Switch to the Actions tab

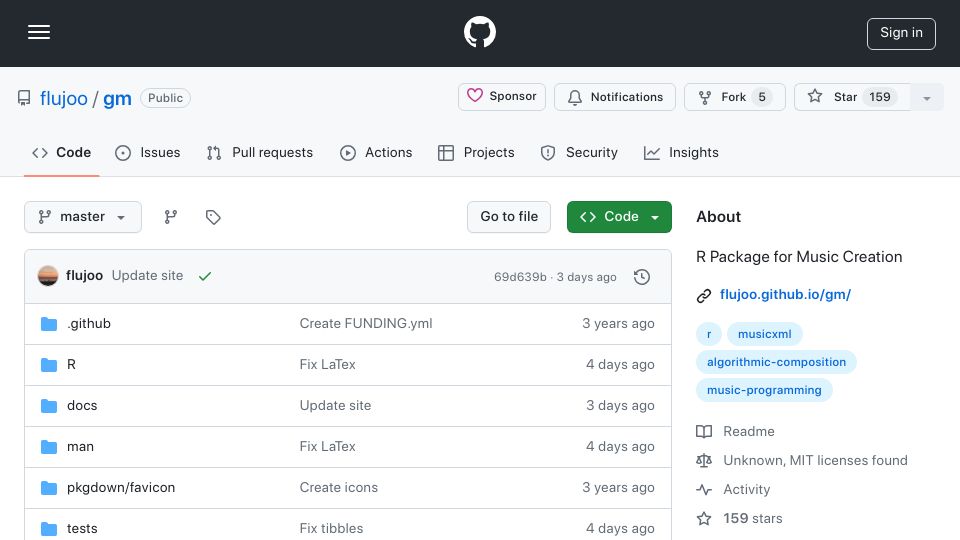click(376, 152)
